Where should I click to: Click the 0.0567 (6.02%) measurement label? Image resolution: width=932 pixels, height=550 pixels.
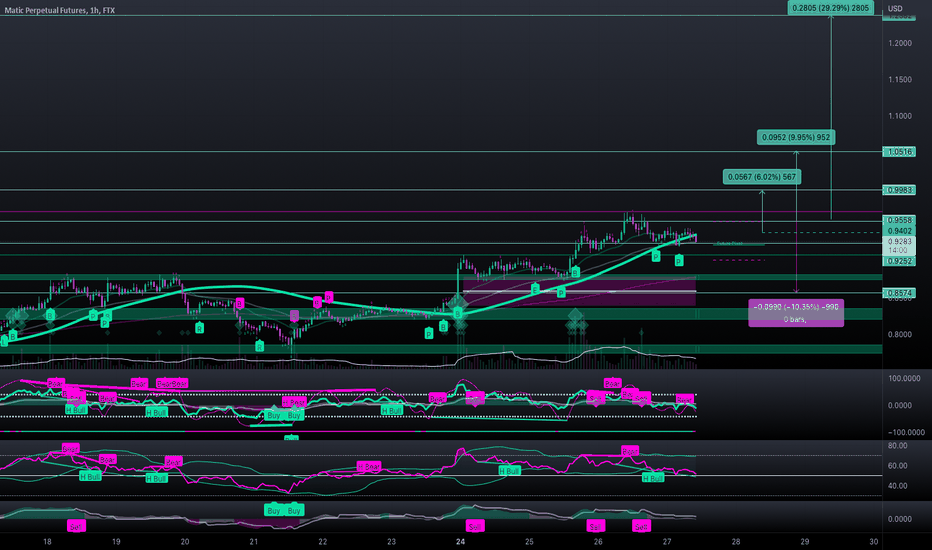pos(762,177)
